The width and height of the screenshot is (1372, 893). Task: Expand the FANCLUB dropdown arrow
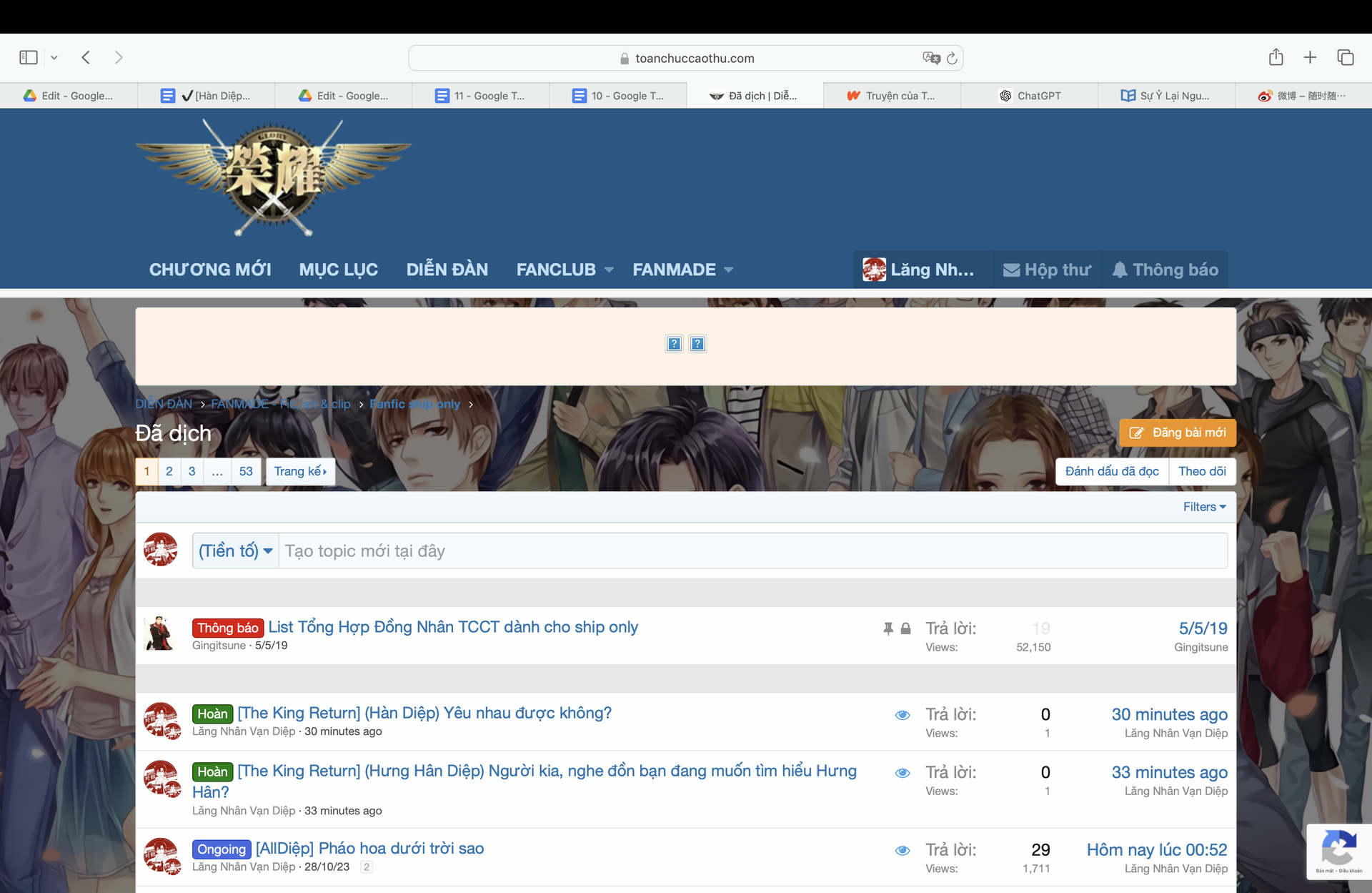609,270
